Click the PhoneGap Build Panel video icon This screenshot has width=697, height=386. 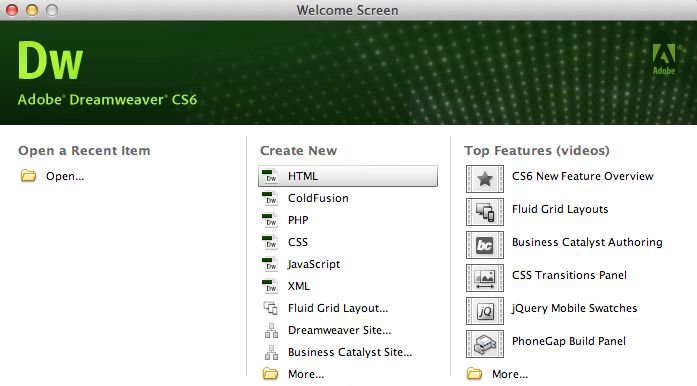click(x=485, y=344)
